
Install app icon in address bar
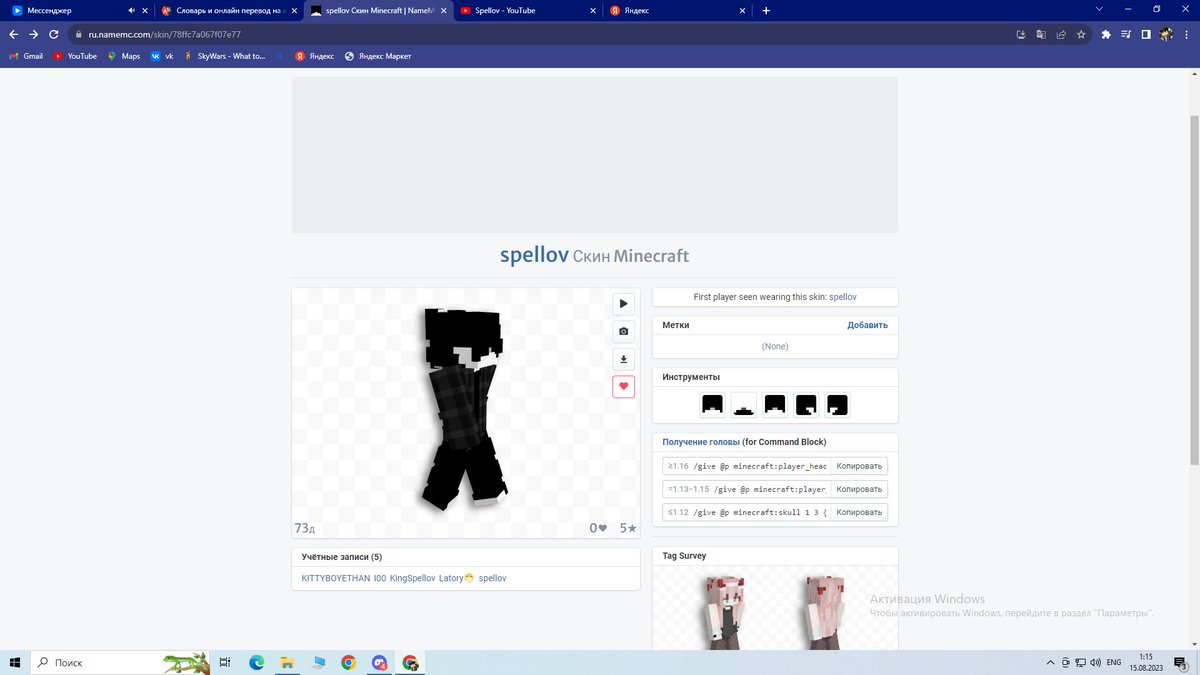tap(1021, 34)
